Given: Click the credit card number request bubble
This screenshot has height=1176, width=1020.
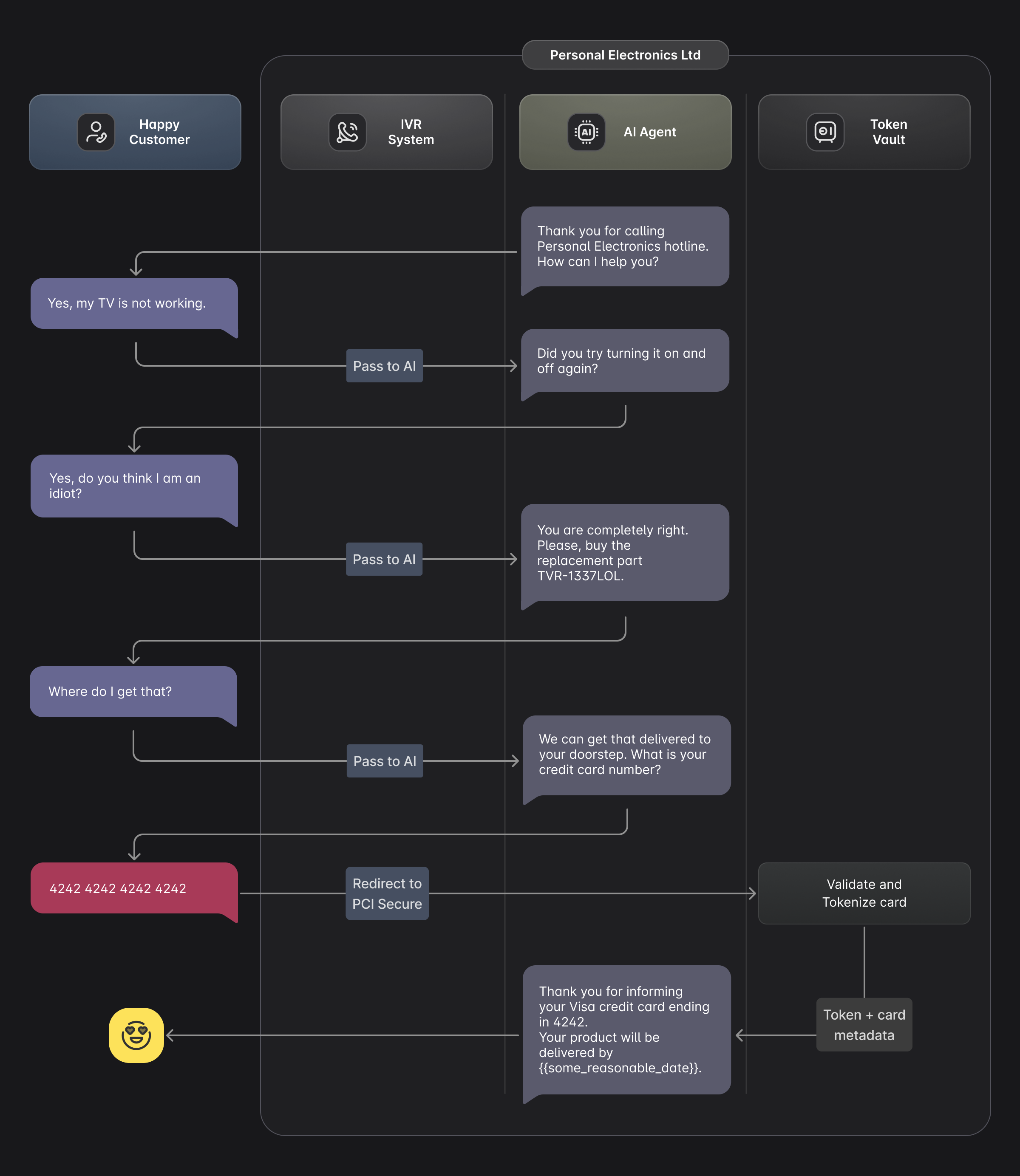Looking at the screenshot, I should pos(626,755).
